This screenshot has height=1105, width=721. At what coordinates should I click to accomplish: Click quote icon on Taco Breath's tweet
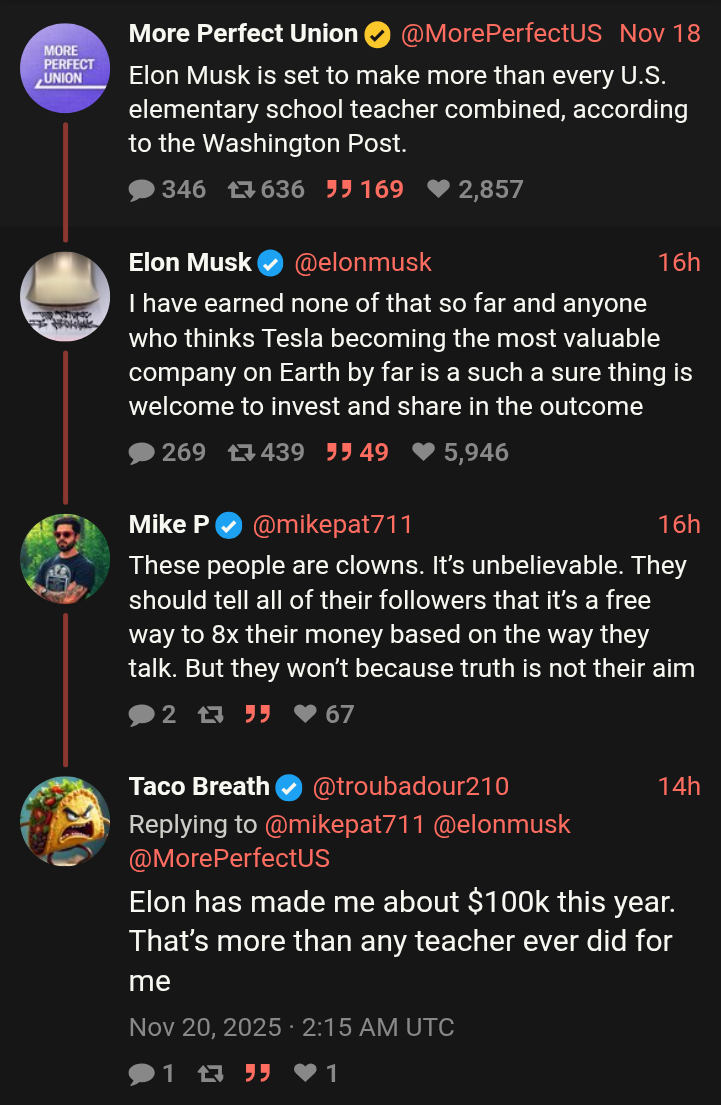coord(258,1074)
